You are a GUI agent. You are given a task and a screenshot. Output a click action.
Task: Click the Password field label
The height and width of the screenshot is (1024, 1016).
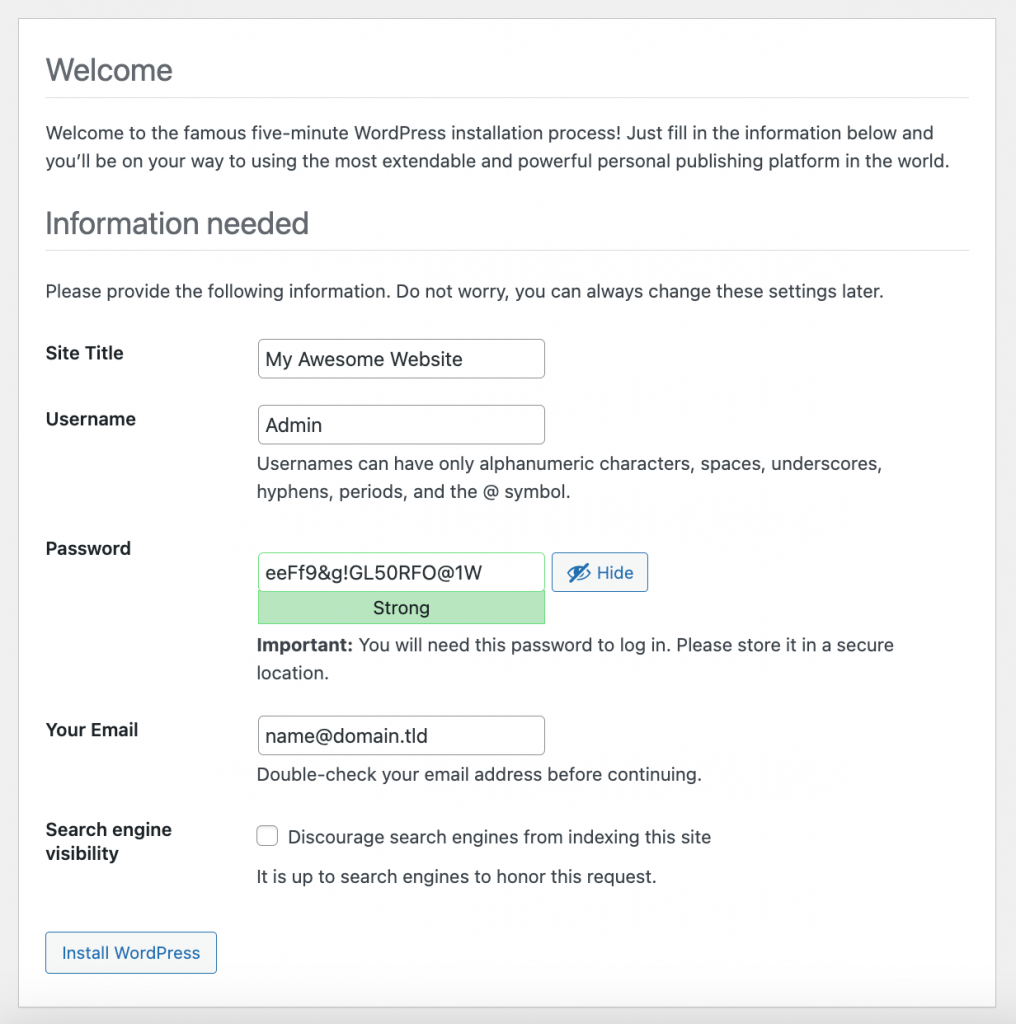[x=88, y=548]
